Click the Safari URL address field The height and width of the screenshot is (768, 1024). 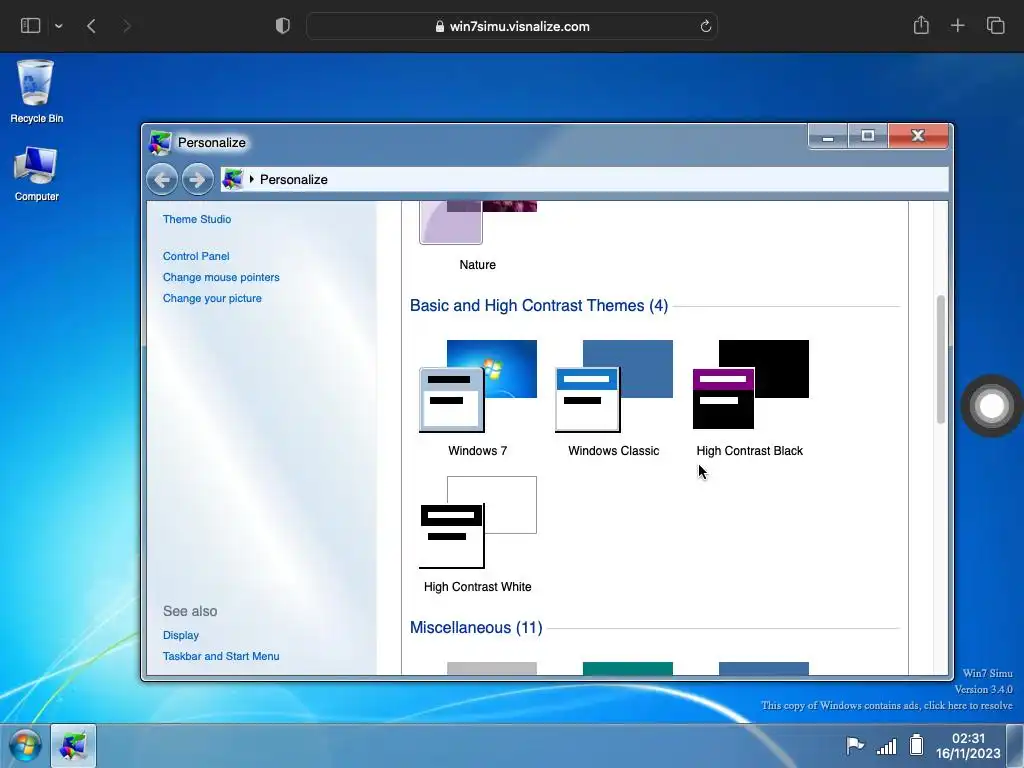point(512,26)
